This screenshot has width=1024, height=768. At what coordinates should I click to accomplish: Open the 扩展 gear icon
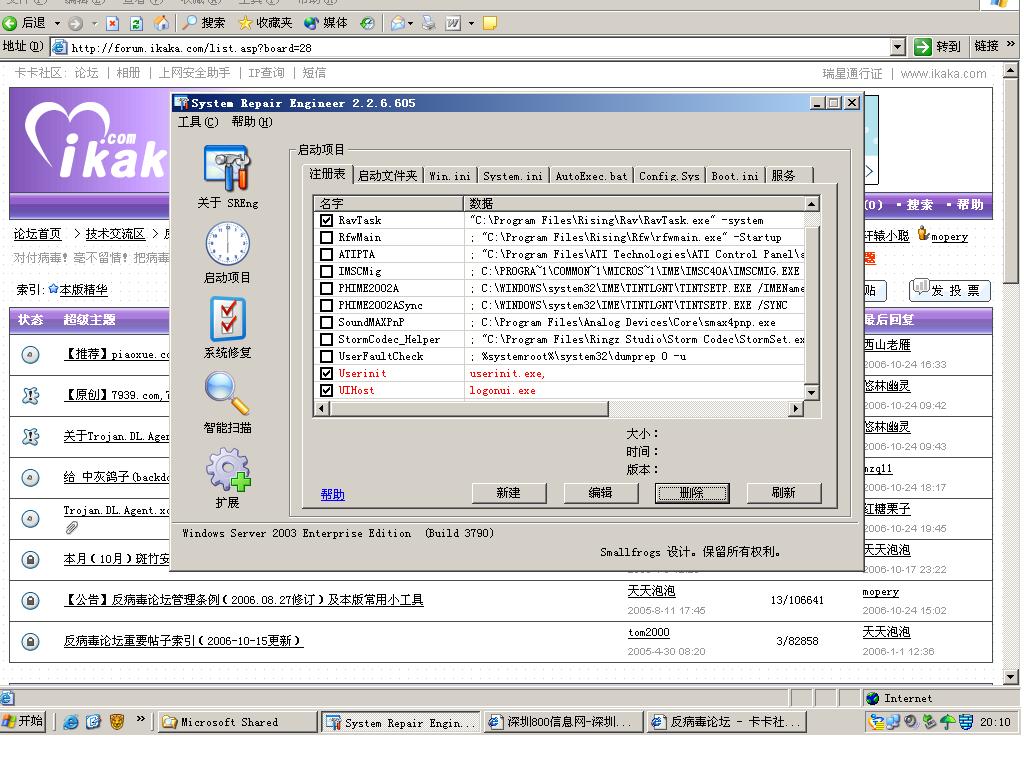click(228, 469)
